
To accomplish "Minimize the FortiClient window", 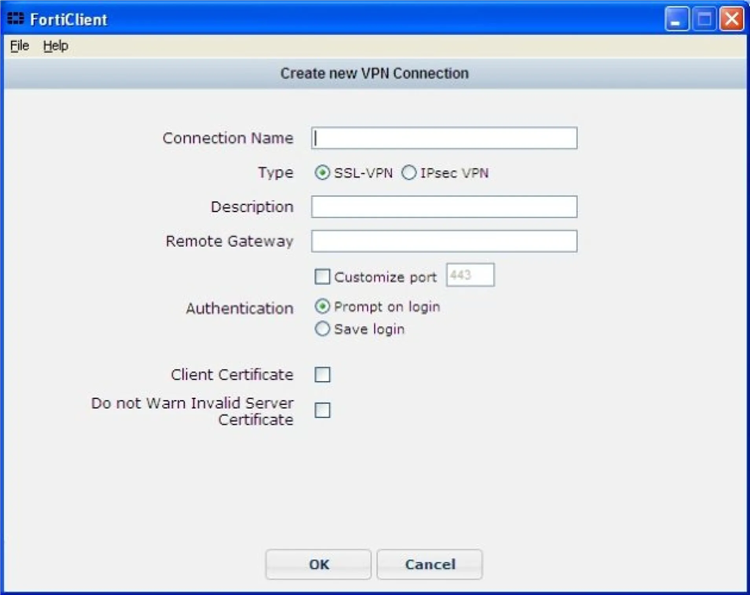I will 676,19.
